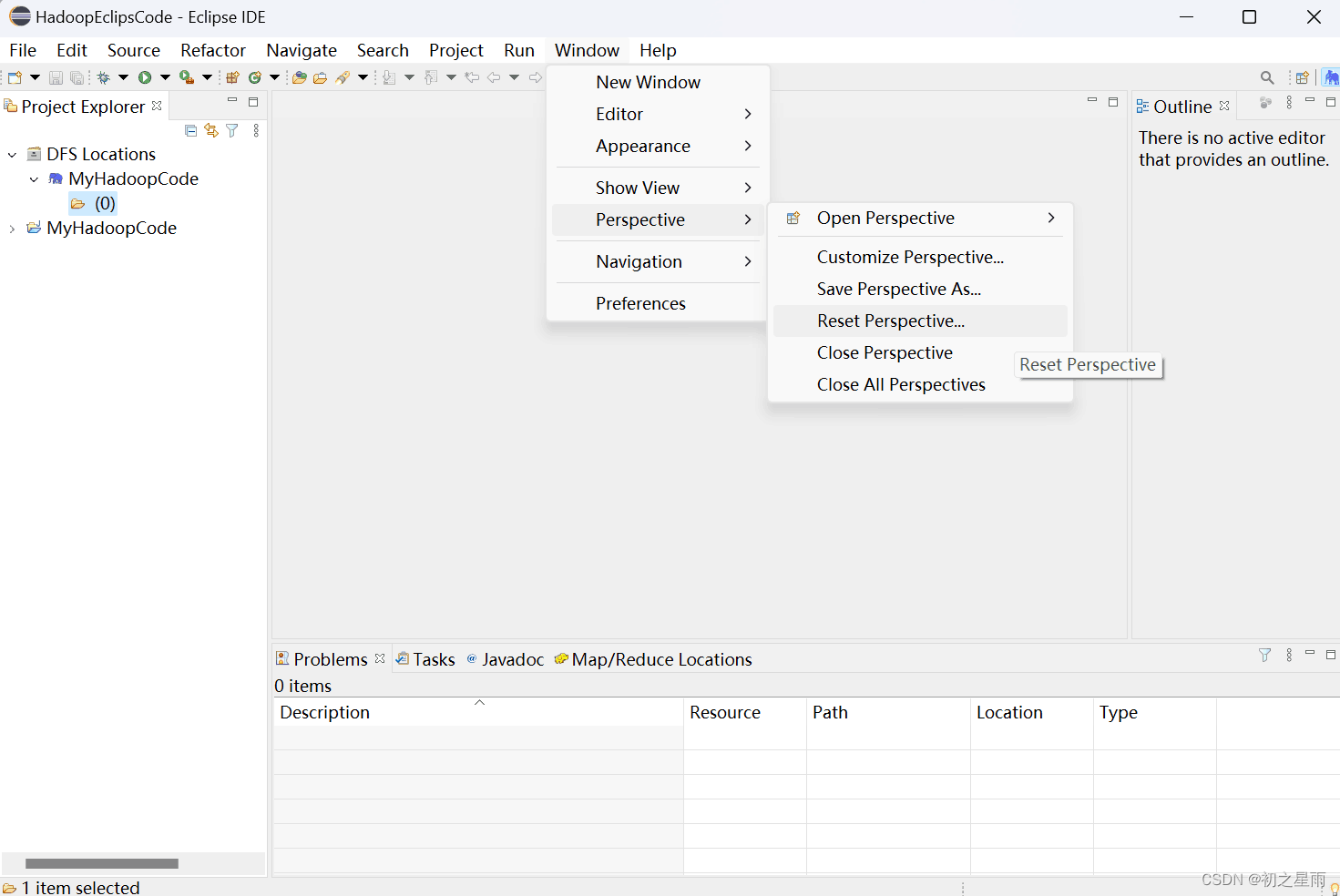Maximize the Project Explorer panel
The height and width of the screenshot is (896, 1340).
[253, 102]
